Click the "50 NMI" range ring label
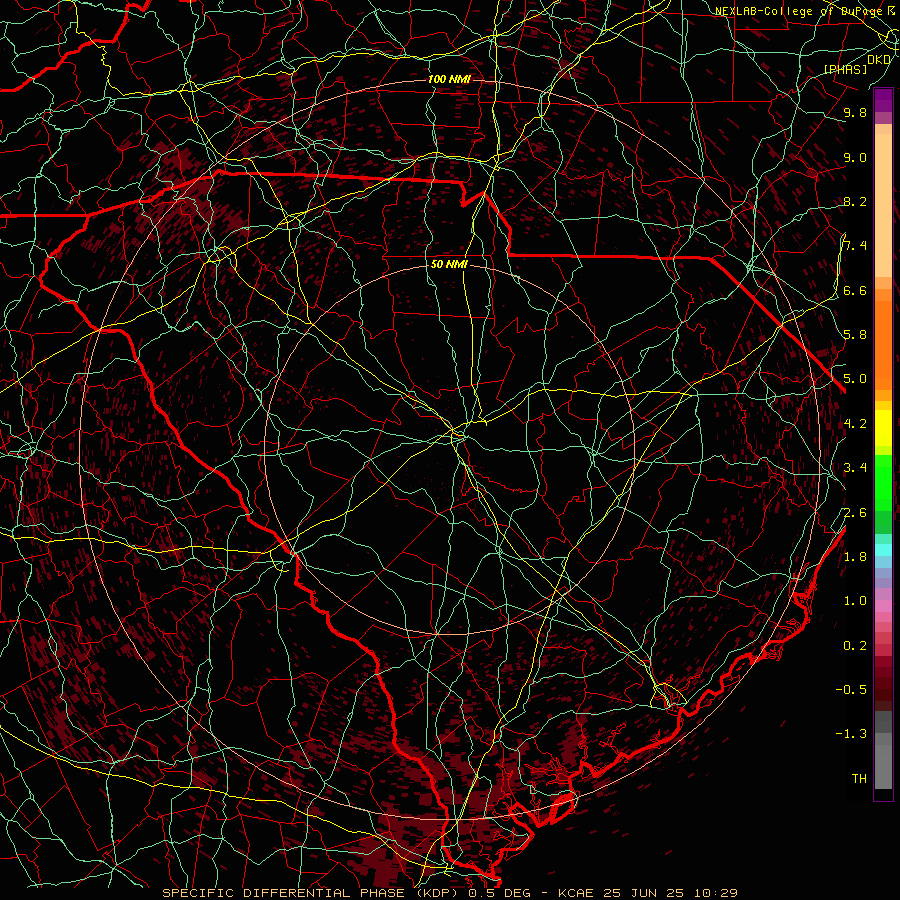Image resolution: width=900 pixels, height=900 pixels. pos(449,264)
